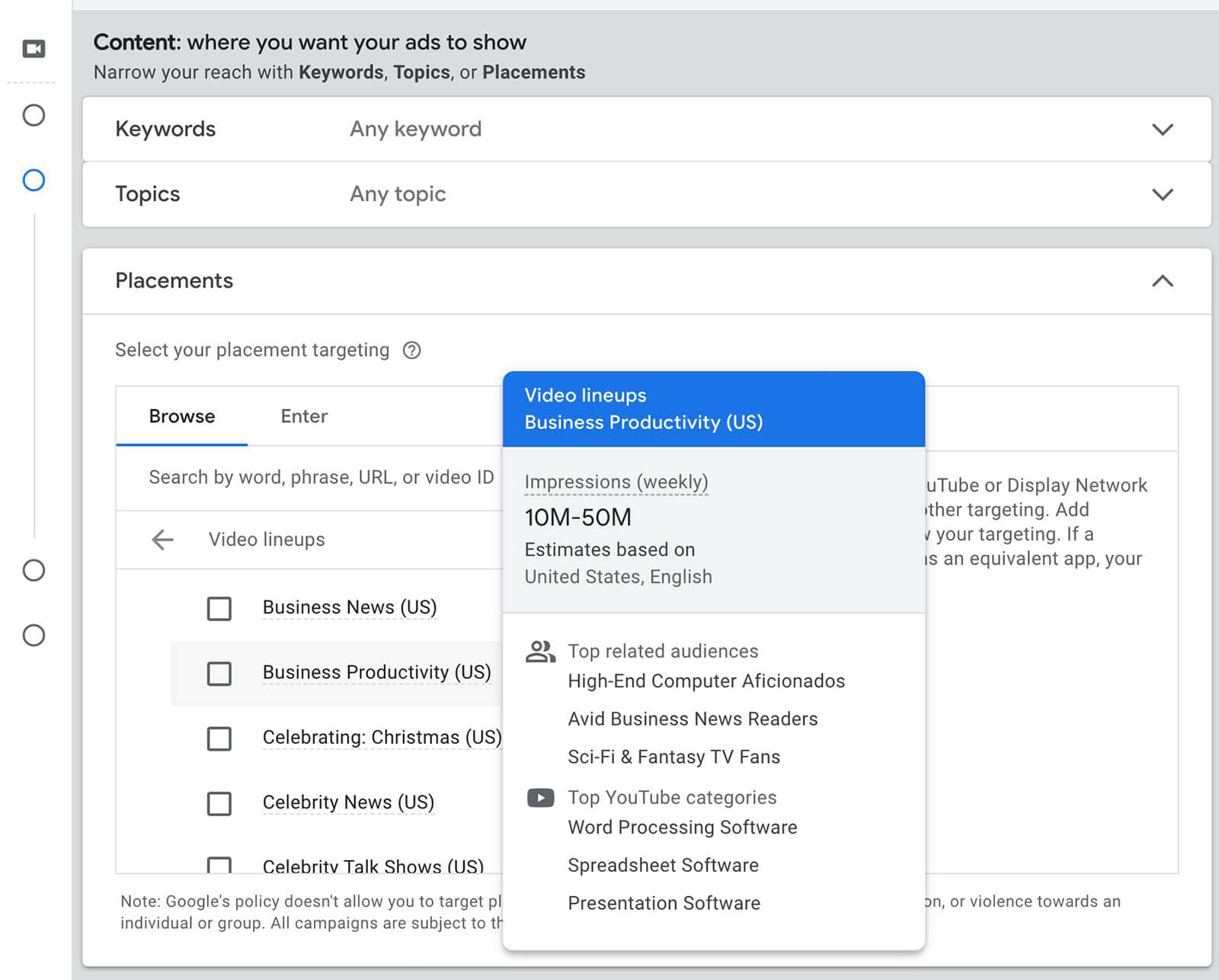The width and height of the screenshot is (1219, 980).
Task: Click the Placements section title
Action: pyautogui.click(x=174, y=281)
